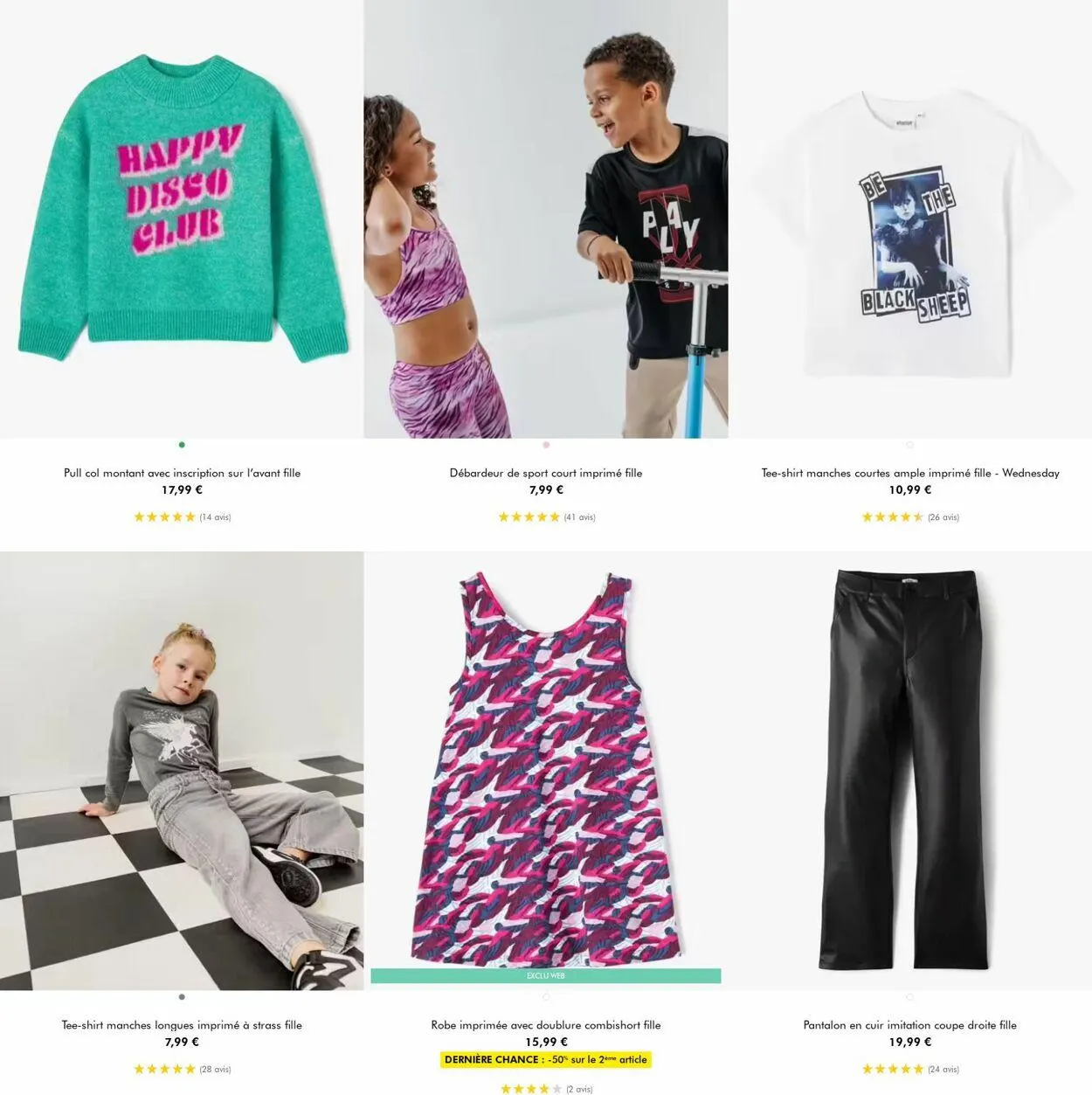Open Happy Disco Club green sweater image
1092x1095 pixels.
pyautogui.click(x=182, y=218)
